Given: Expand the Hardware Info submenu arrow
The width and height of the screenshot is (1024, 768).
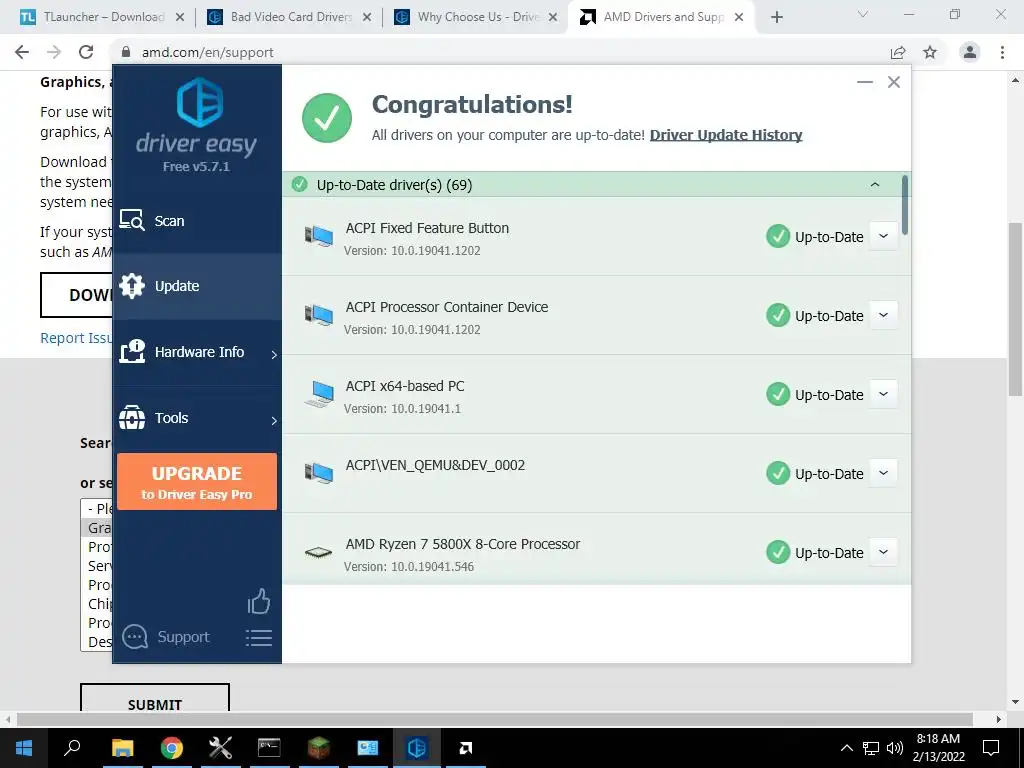Looking at the screenshot, I should pos(274,355).
